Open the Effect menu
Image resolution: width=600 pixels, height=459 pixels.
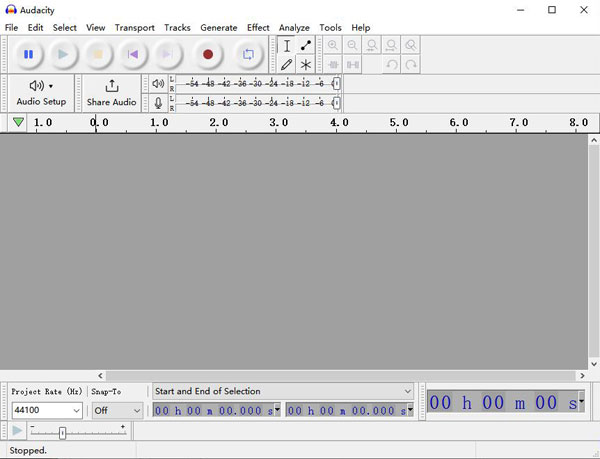[258, 28]
